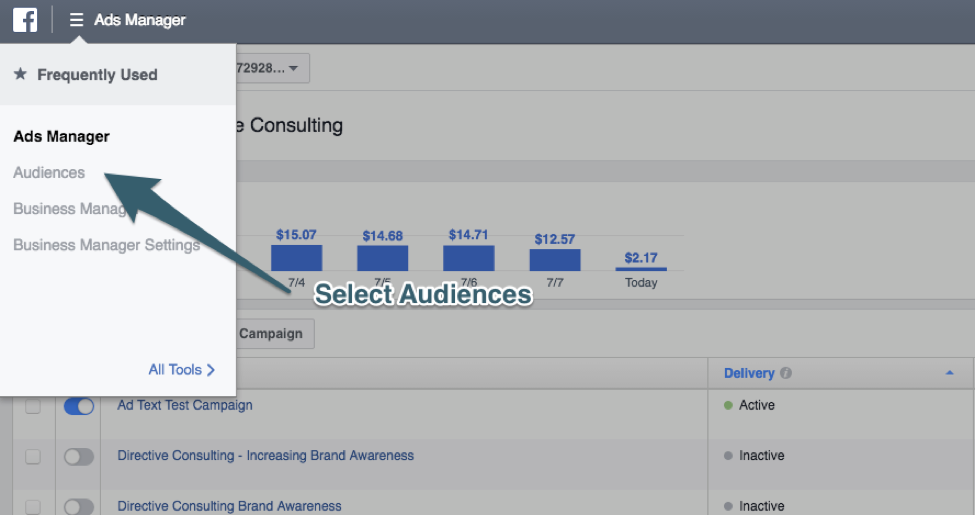Click the Frequently Used star icon
Image resolution: width=975 pixels, height=515 pixels.
point(20,75)
